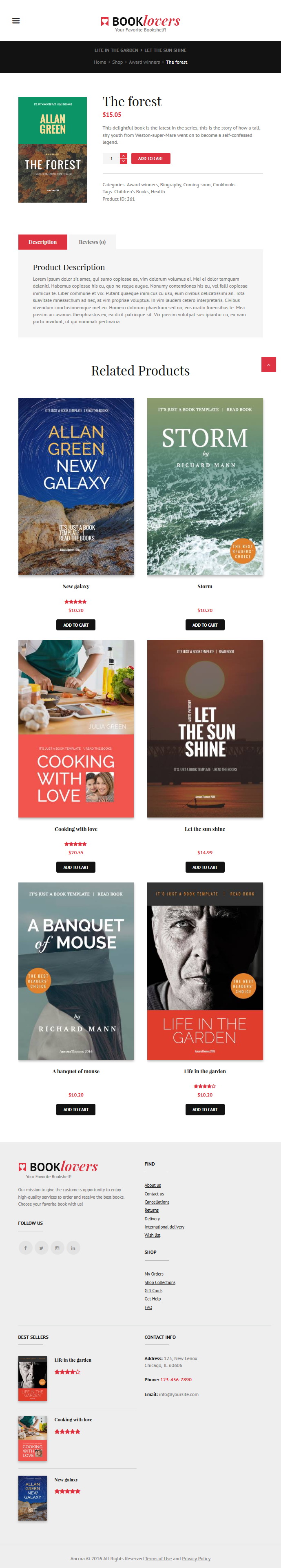Open the Twitter social icon
Screen dimensions: 281x1568
pos(41,1248)
